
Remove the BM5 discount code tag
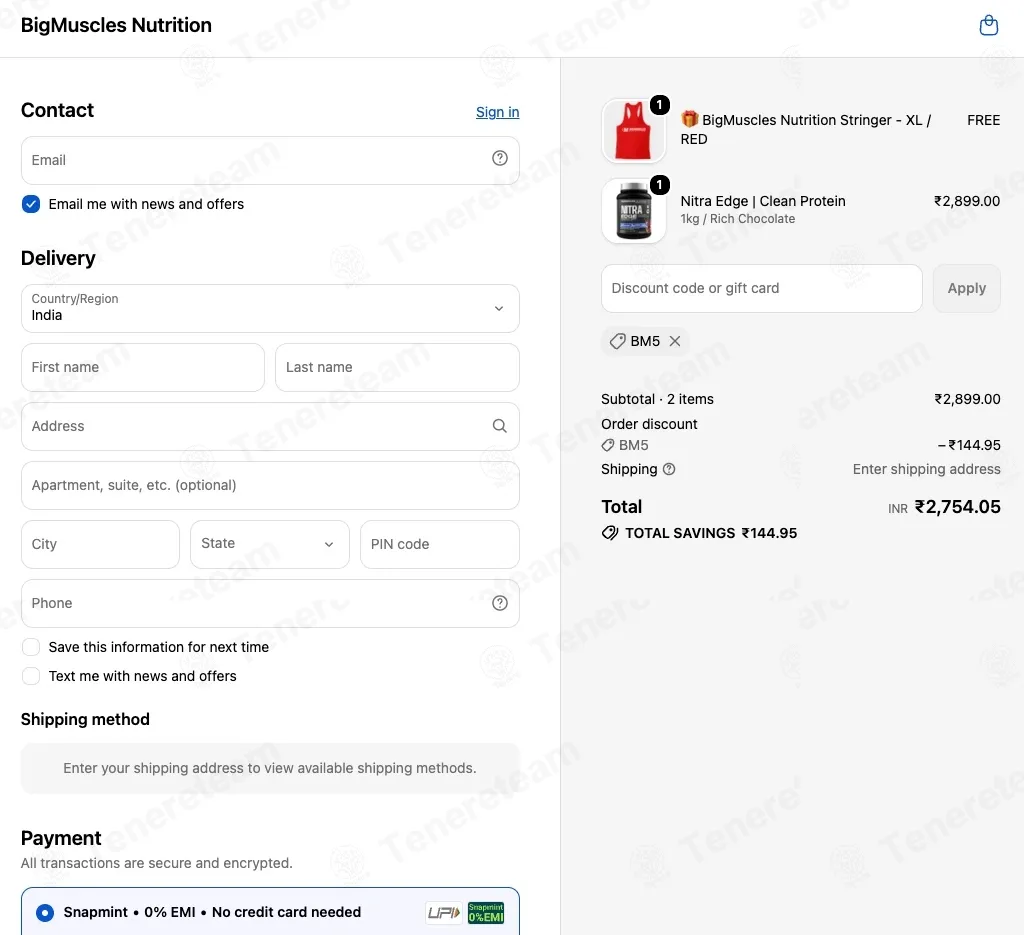pyautogui.click(x=675, y=341)
